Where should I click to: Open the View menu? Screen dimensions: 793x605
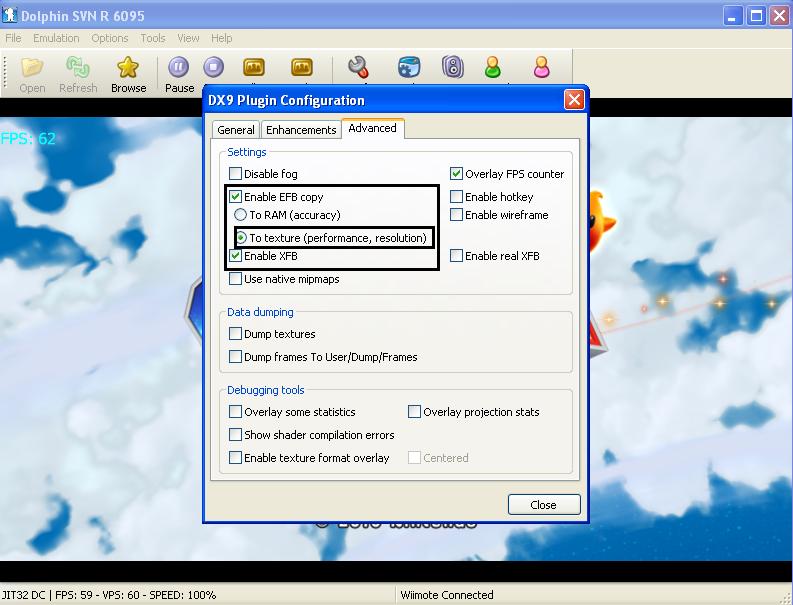(x=188, y=38)
